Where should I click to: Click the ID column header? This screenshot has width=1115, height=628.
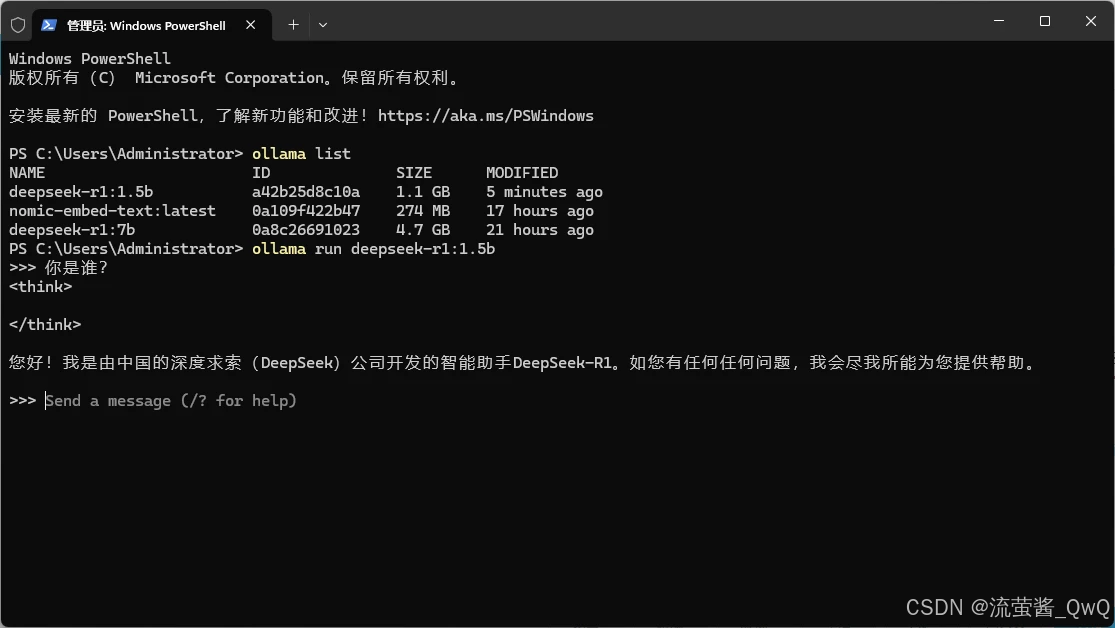[261, 173]
